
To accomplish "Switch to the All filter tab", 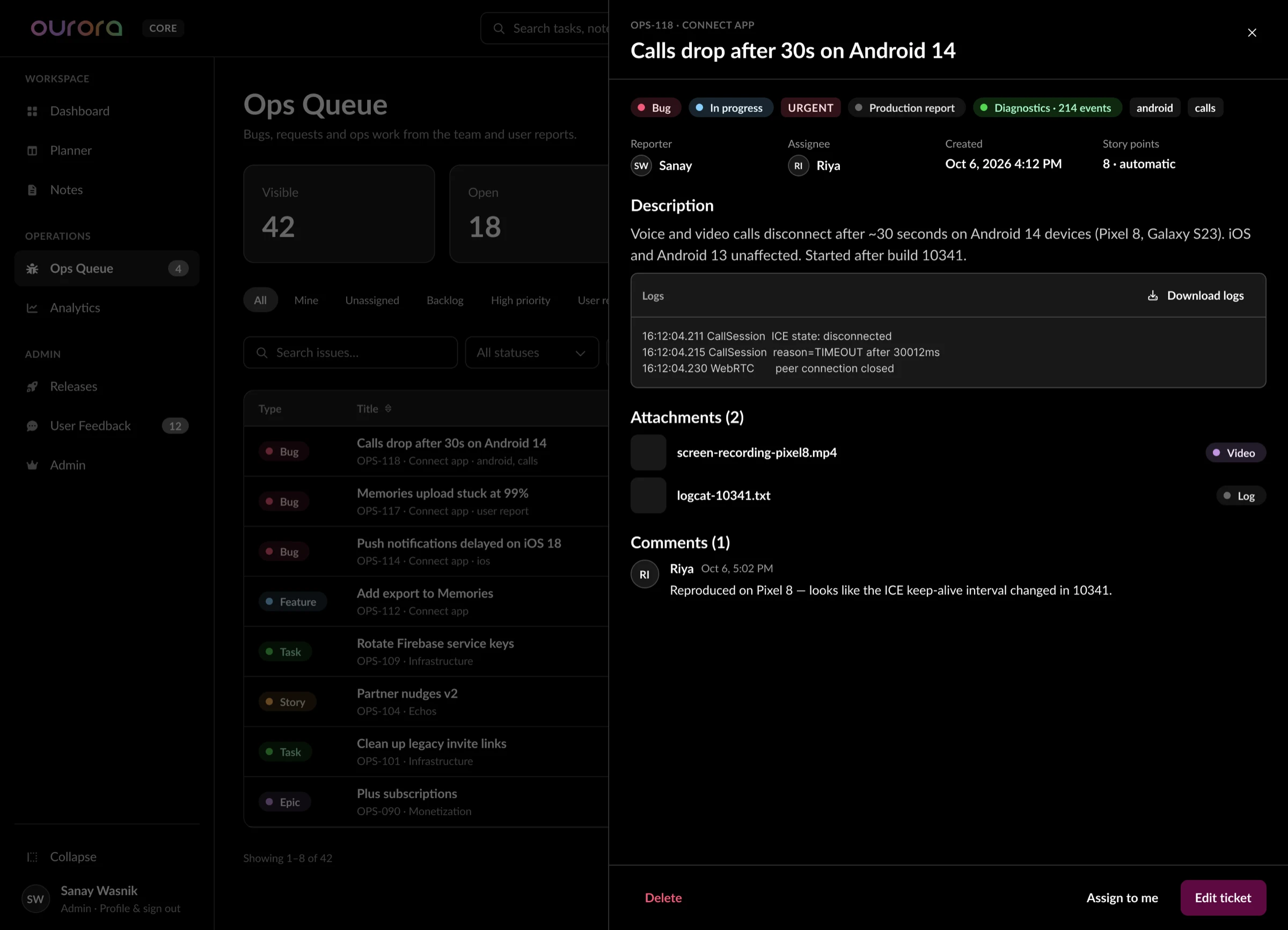I will (260, 301).
